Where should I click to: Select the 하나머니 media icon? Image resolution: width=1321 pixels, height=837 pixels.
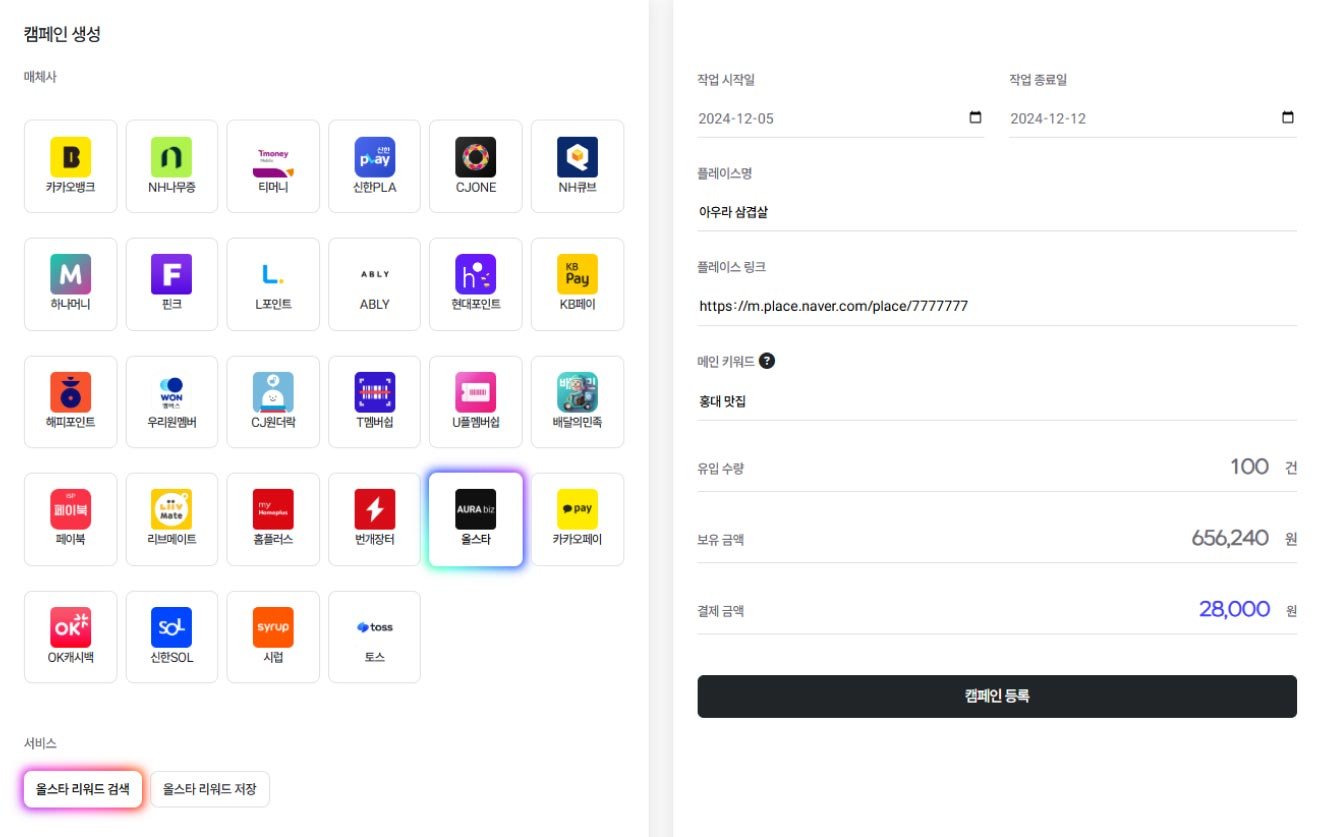[70, 284]
